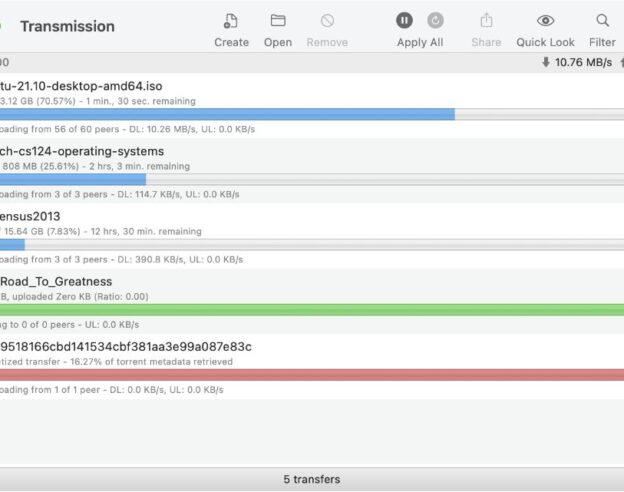The image size is (624, 492).
Task: Click the '56 of 60 peers' status line
Action: (127, 129)
